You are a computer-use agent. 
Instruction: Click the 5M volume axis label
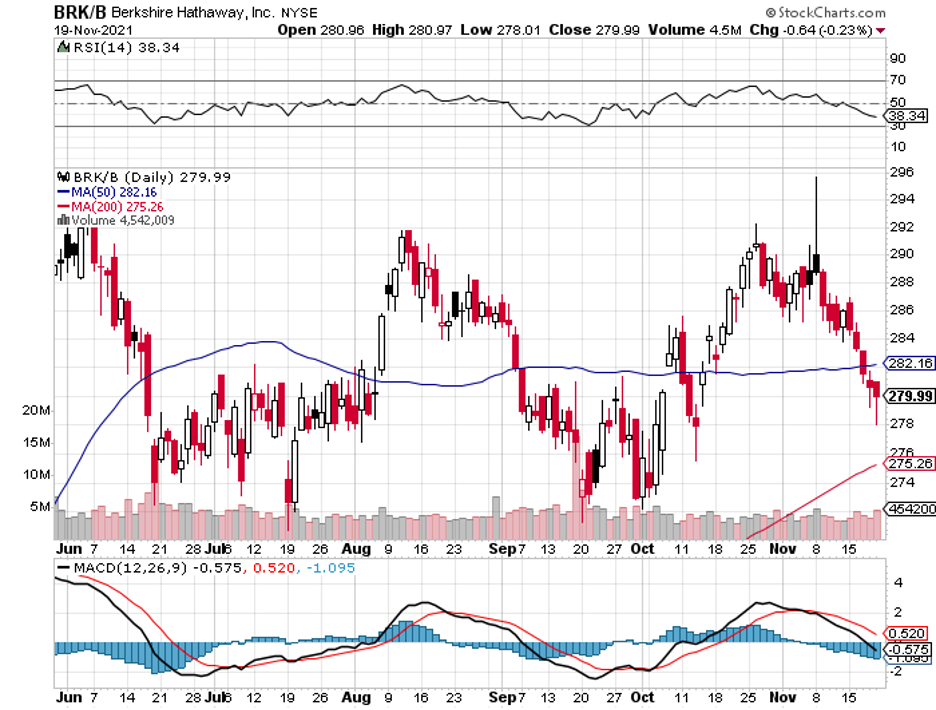coord(41,507)
